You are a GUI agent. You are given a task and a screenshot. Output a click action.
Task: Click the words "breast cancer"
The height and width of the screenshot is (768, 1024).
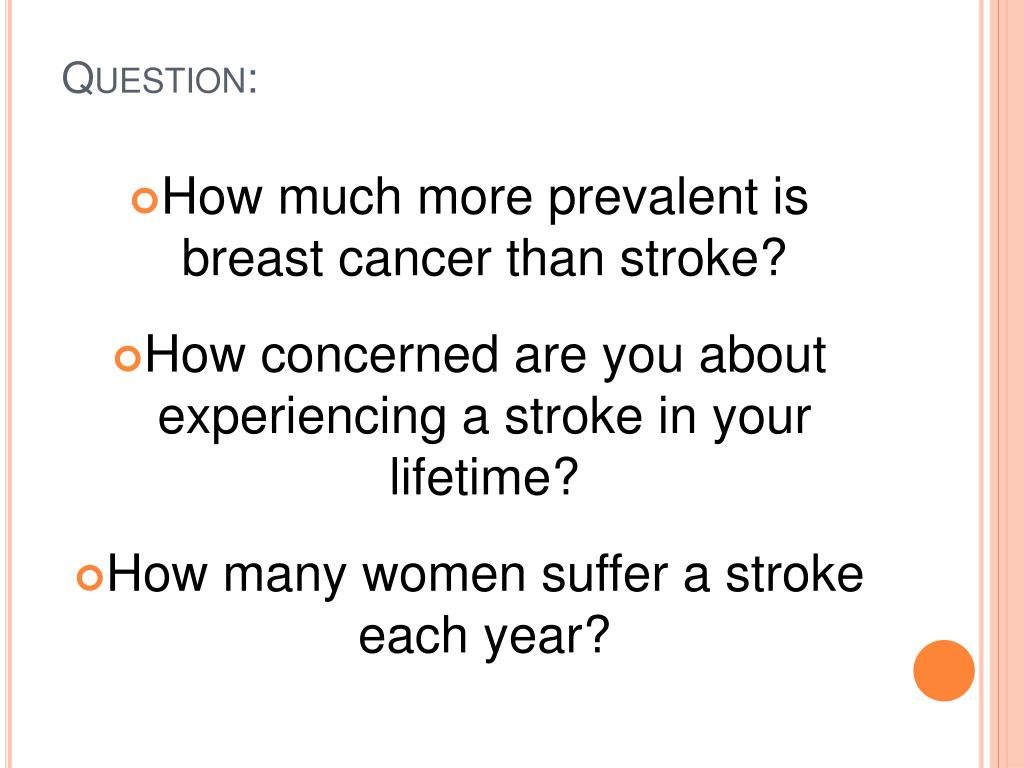[x=336, y=258]
